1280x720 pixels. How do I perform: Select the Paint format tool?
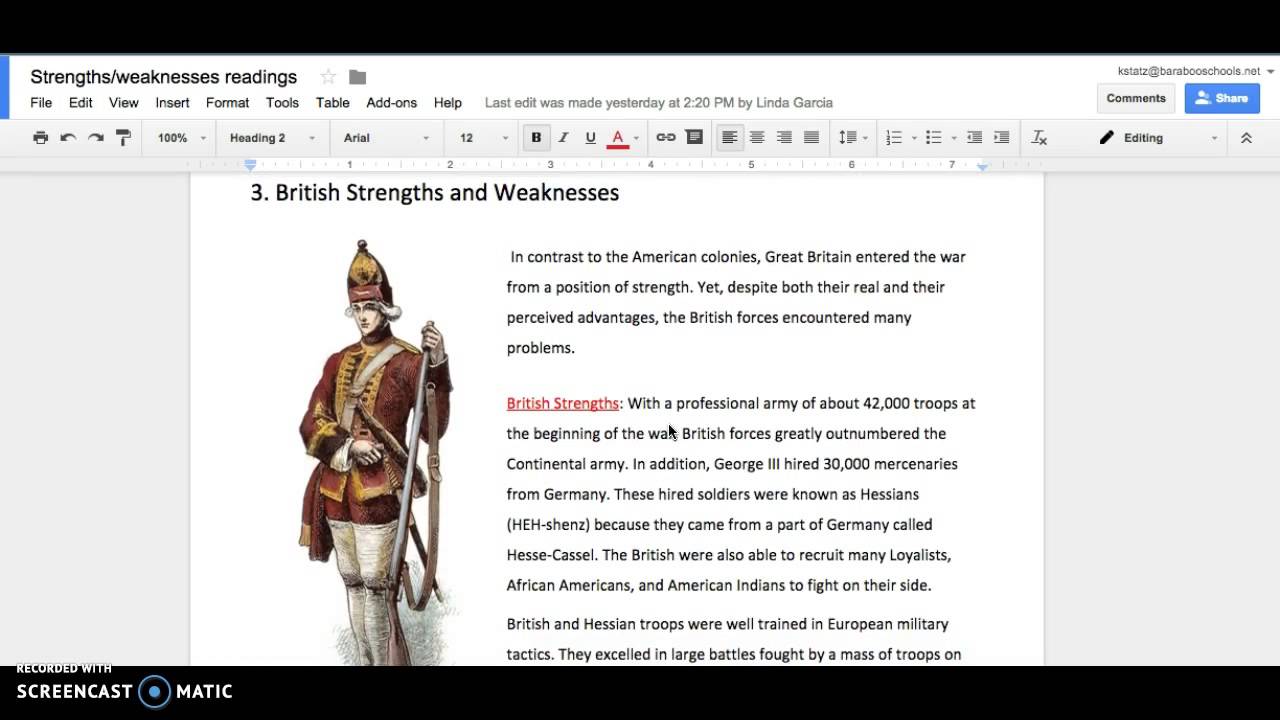[x=123, y=138]
